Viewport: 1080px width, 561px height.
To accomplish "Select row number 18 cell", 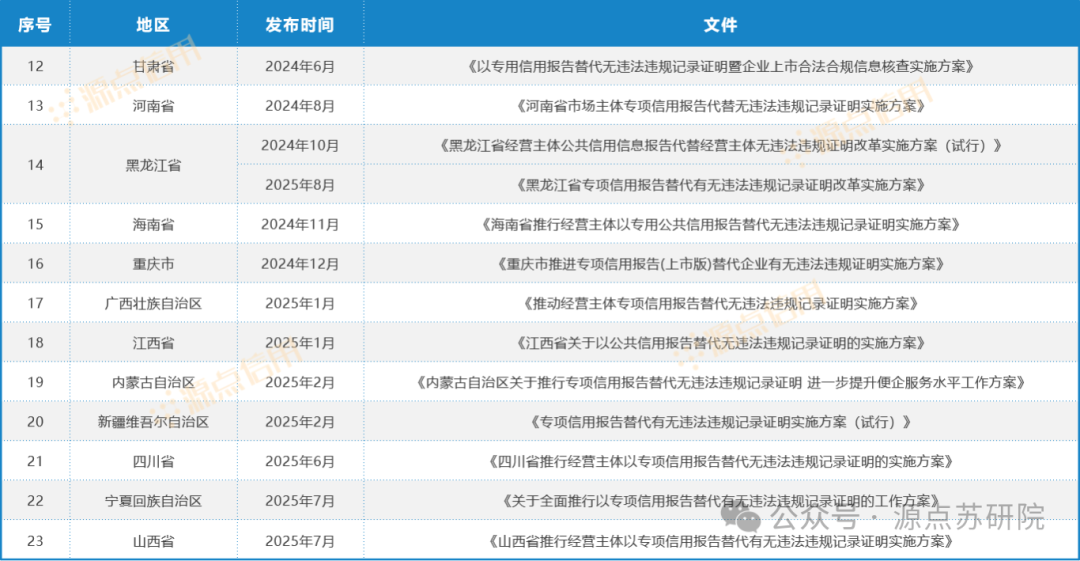I will point(35,343).
